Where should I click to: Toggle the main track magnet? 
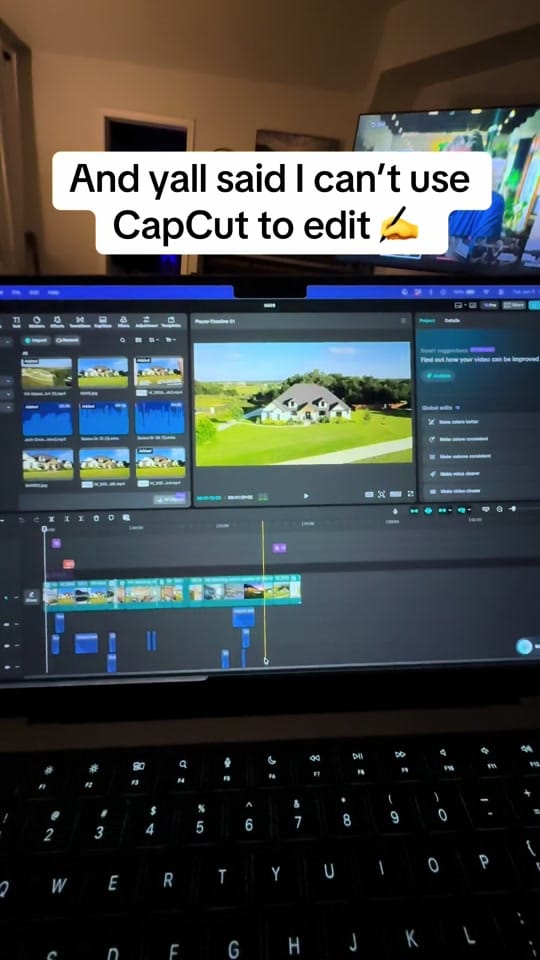point(414,510)
